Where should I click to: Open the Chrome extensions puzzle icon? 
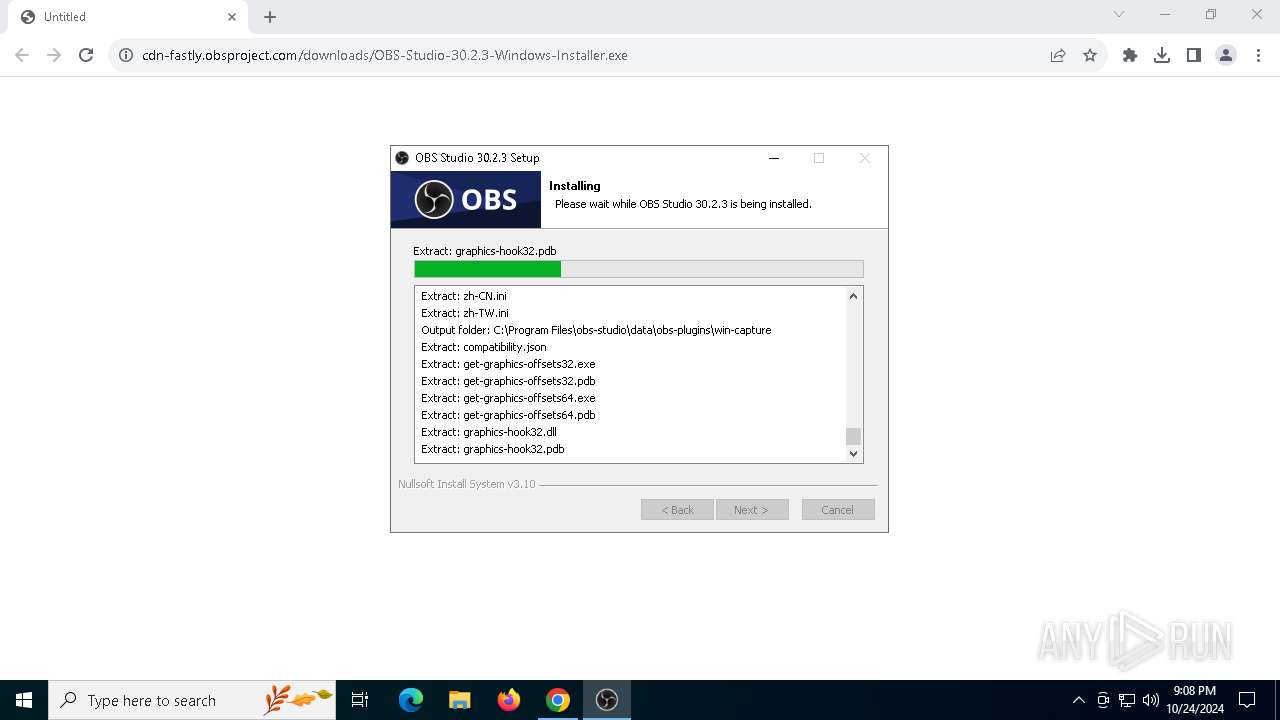[1130, 55]
